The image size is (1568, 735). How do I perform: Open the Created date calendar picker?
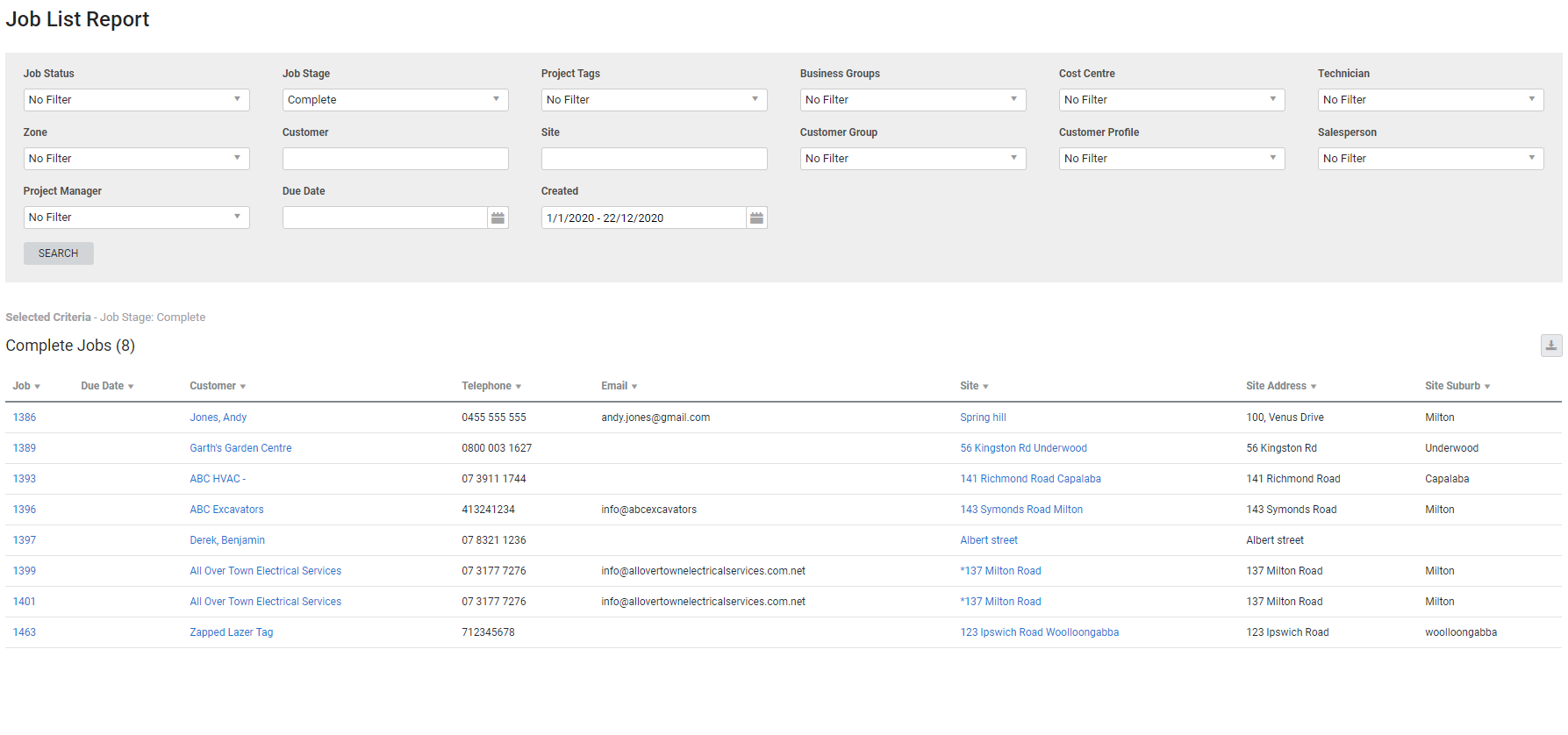[756, 218]
